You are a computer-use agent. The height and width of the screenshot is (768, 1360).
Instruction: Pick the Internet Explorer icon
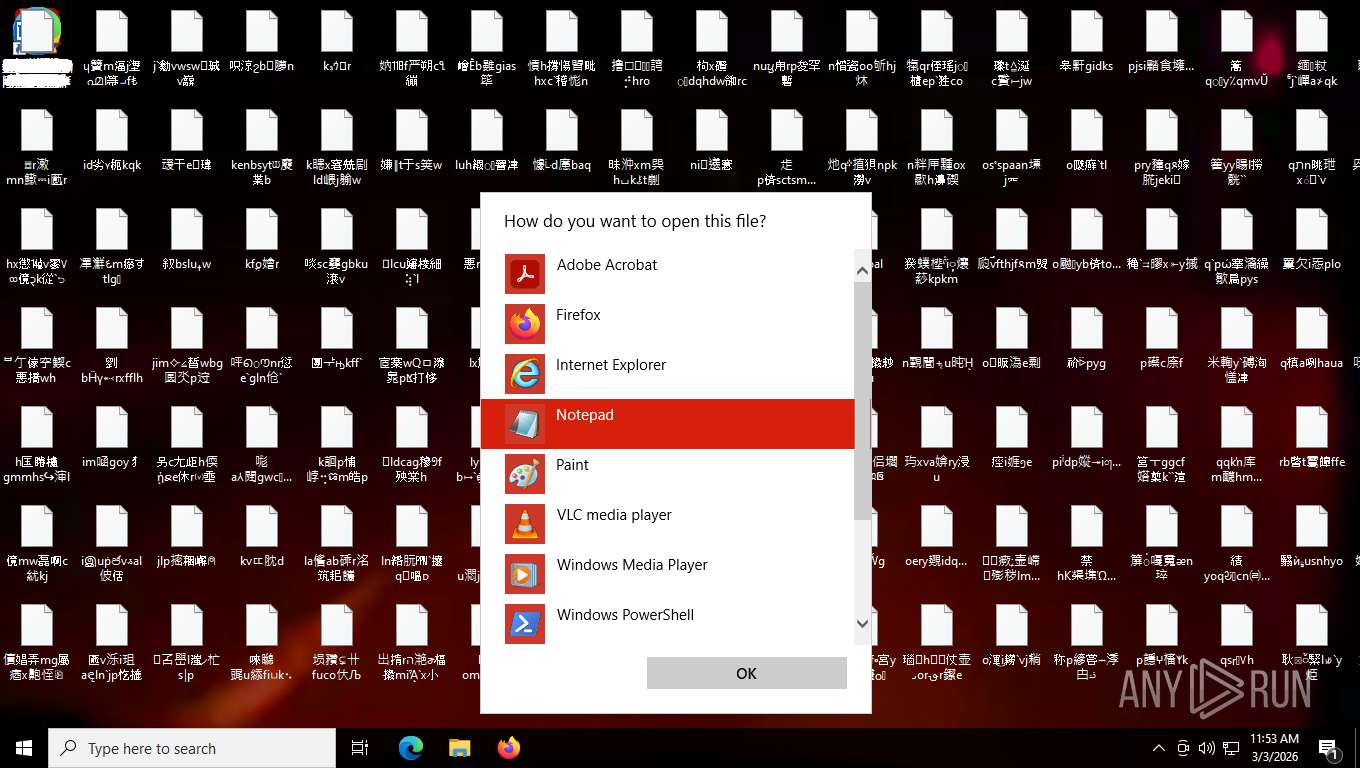[525, 373]
